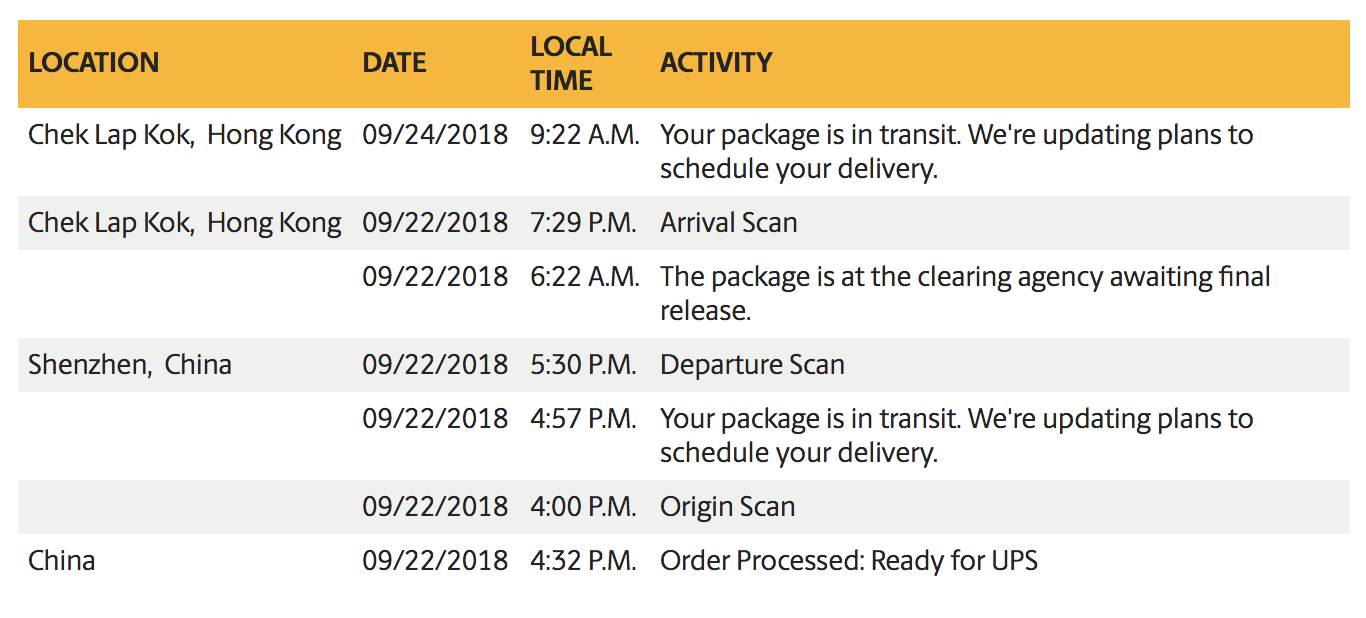Image resolution: width=1366 pixels, height=618 pixels.
Task: Click the Departure Scan activity
Action: point(752,364)
